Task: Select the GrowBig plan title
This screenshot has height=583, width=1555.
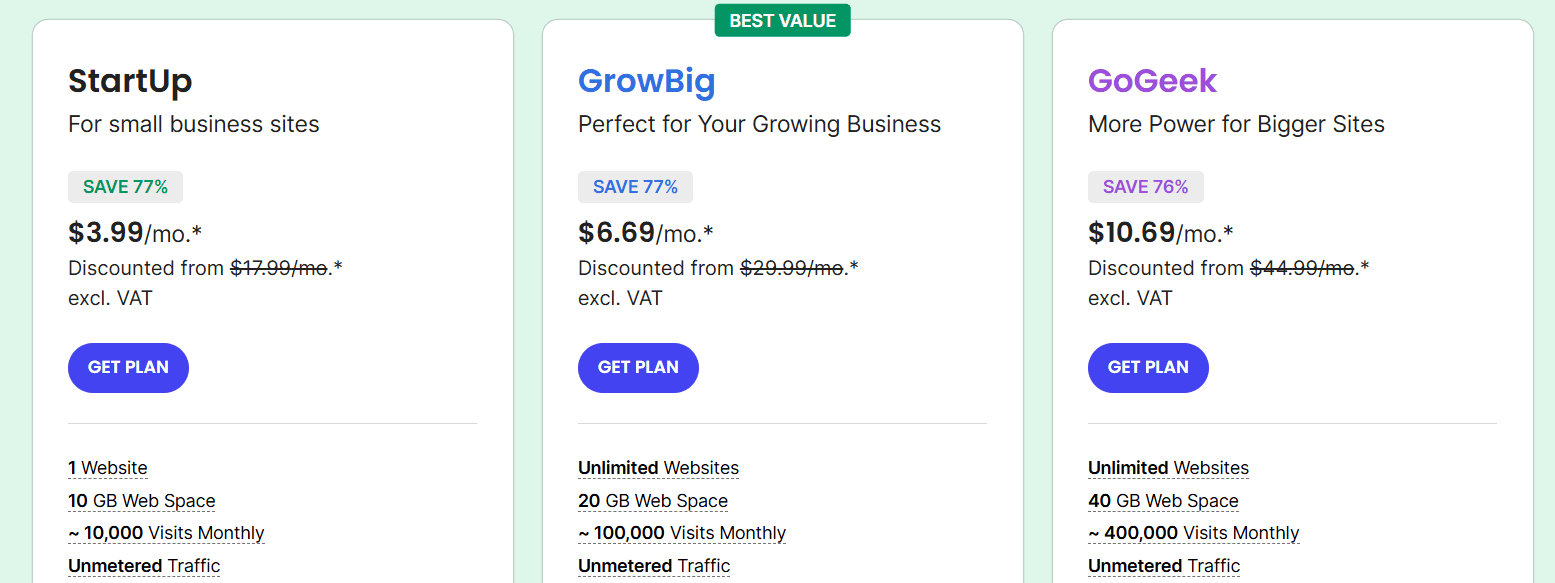Action: coord(647,81)
